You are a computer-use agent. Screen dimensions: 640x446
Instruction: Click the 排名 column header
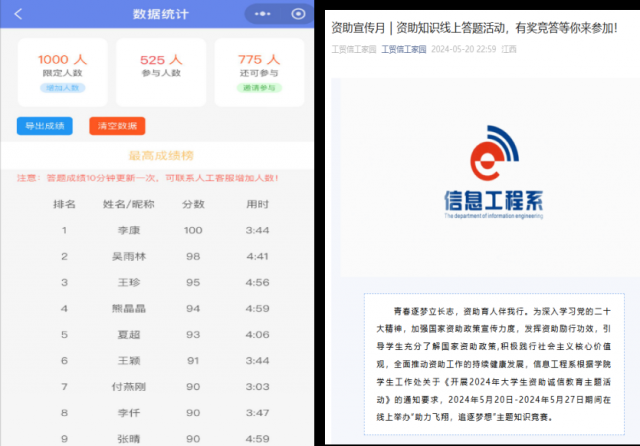pos(64,204)
